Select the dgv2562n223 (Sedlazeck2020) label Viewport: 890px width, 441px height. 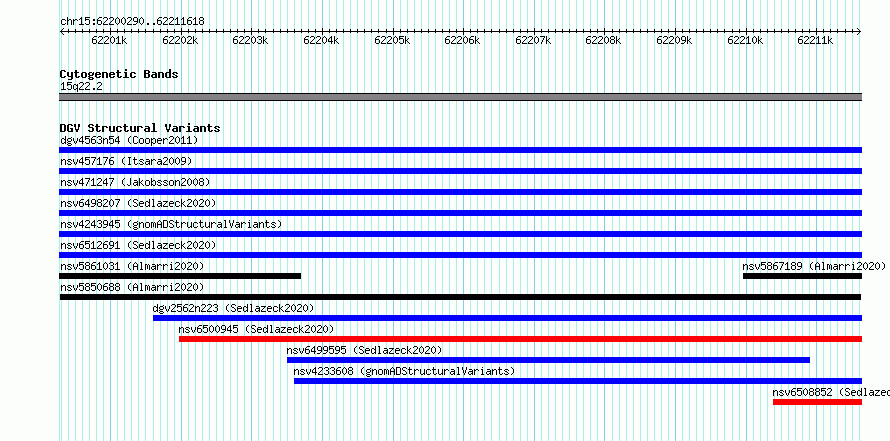[233, 309]
